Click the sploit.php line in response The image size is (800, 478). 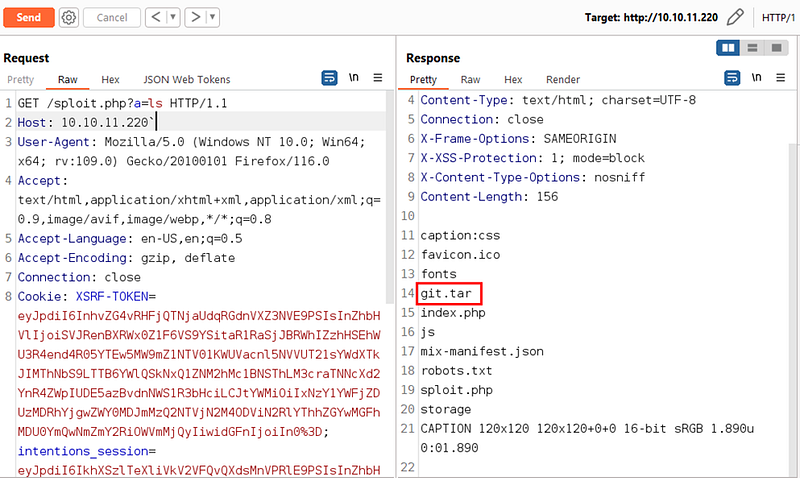click(457, 390)
